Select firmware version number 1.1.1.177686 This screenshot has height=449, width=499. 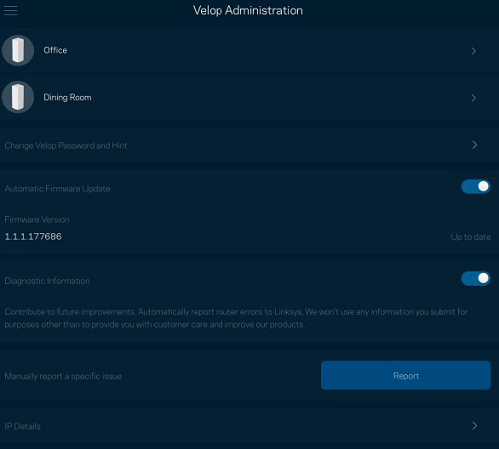pyautogui.click(x=33, y=236)
